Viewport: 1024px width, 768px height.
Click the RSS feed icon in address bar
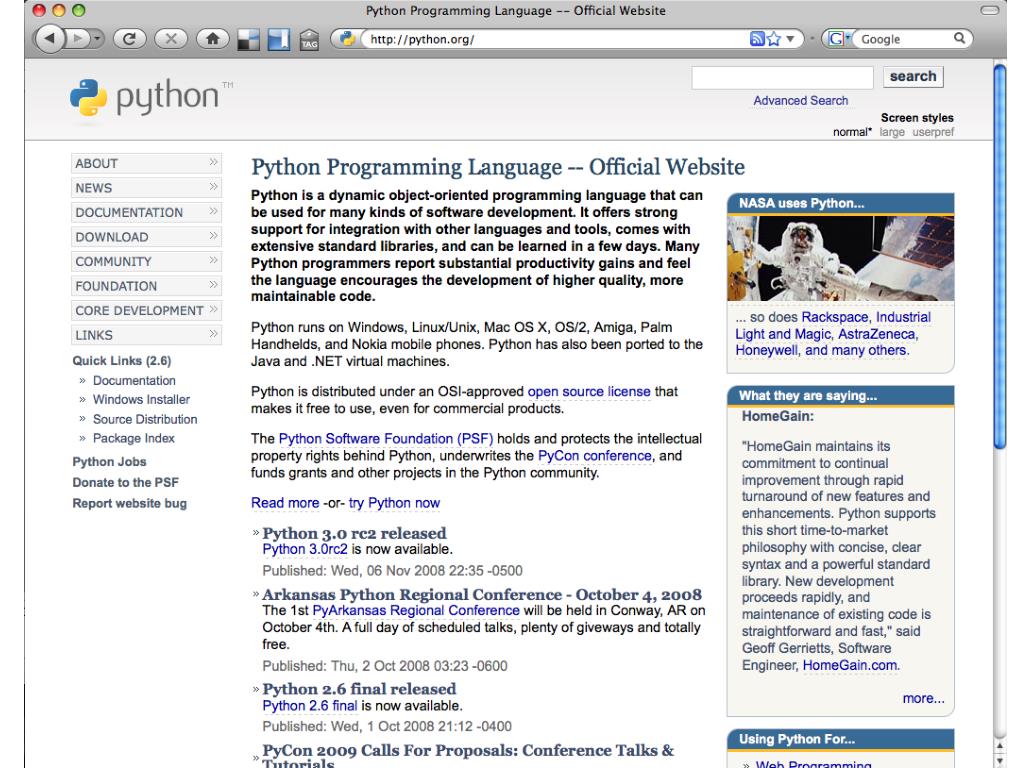point(757,39)
